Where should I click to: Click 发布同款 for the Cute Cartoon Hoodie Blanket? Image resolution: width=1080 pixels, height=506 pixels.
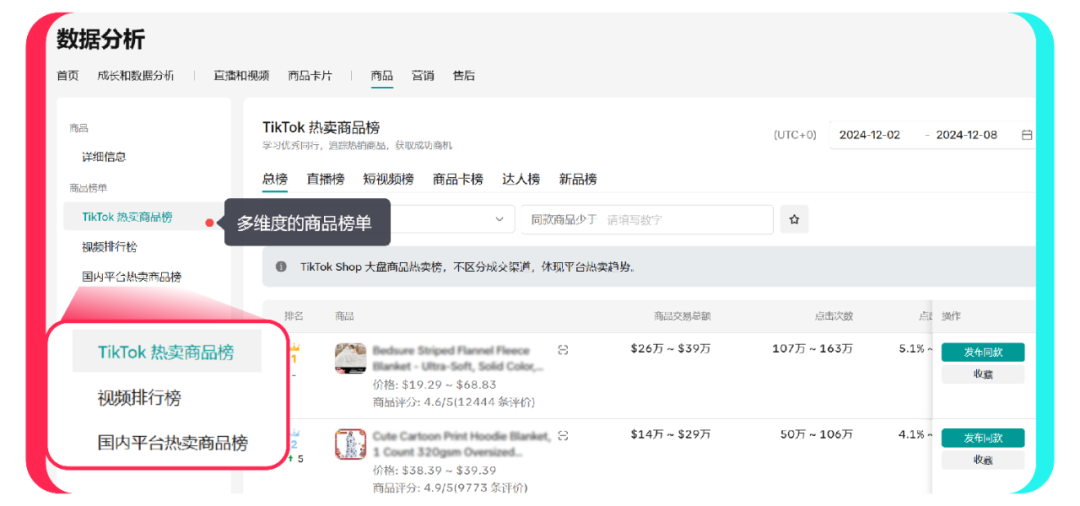pos(983,438)
